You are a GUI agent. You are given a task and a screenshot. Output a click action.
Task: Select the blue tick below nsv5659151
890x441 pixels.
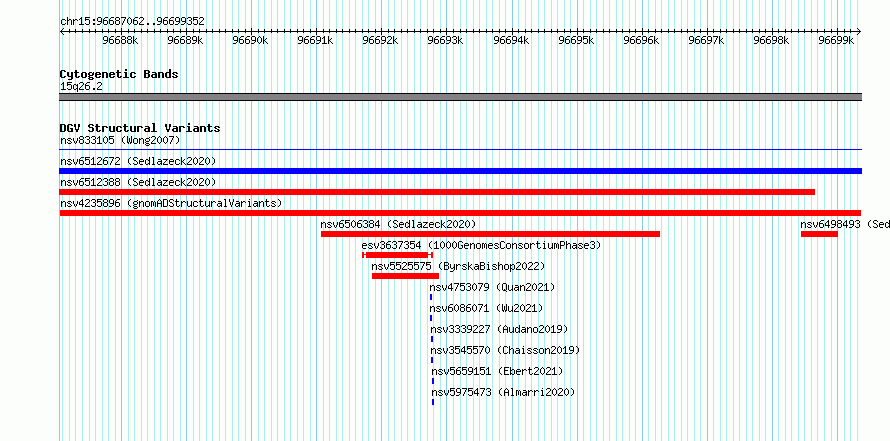coord(433,381)
